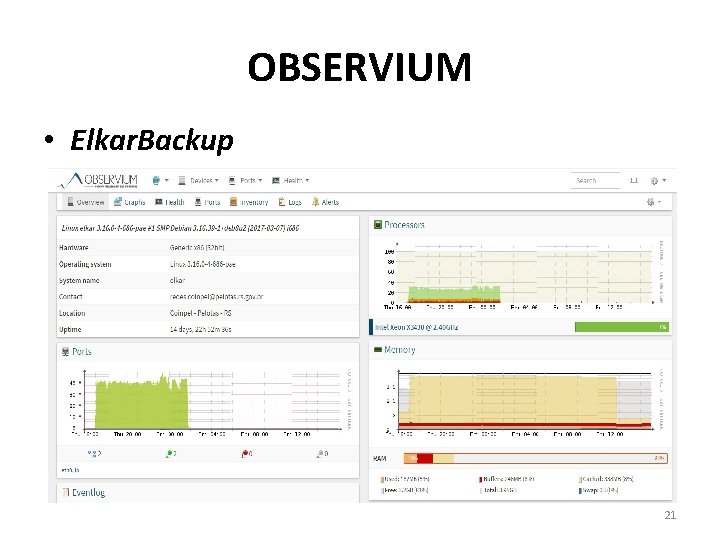The height and width of the screenshot is (540, 720).
Task: Open the device-bar gear dropdown
Action: pos(654,202)
